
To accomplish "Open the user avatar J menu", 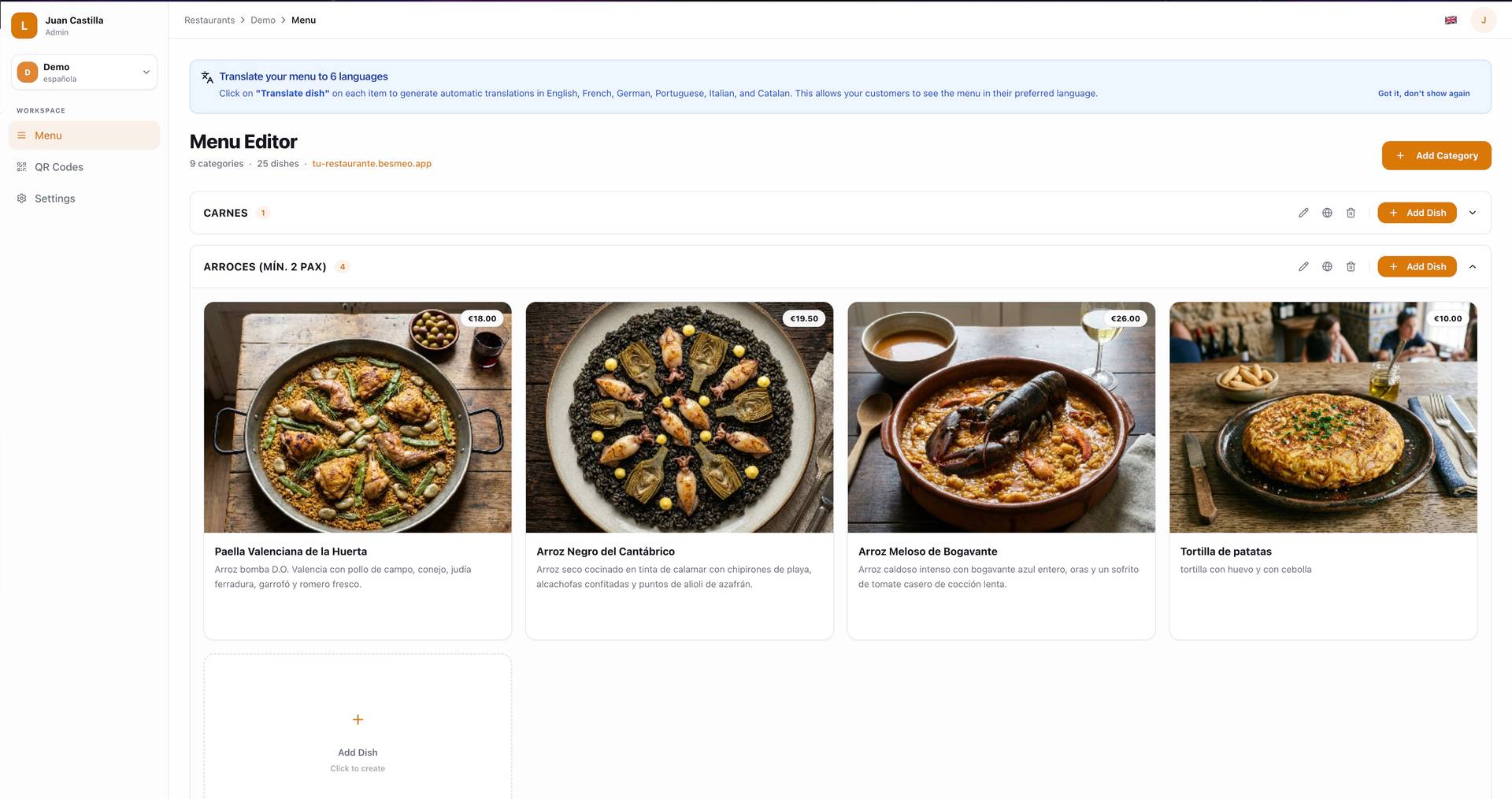I will (1484, 20).
